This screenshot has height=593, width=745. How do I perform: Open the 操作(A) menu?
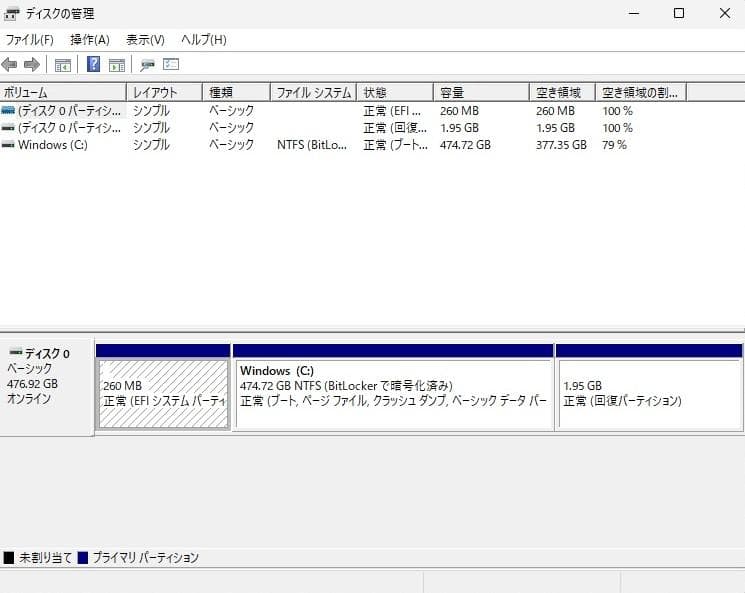[90, 39]
